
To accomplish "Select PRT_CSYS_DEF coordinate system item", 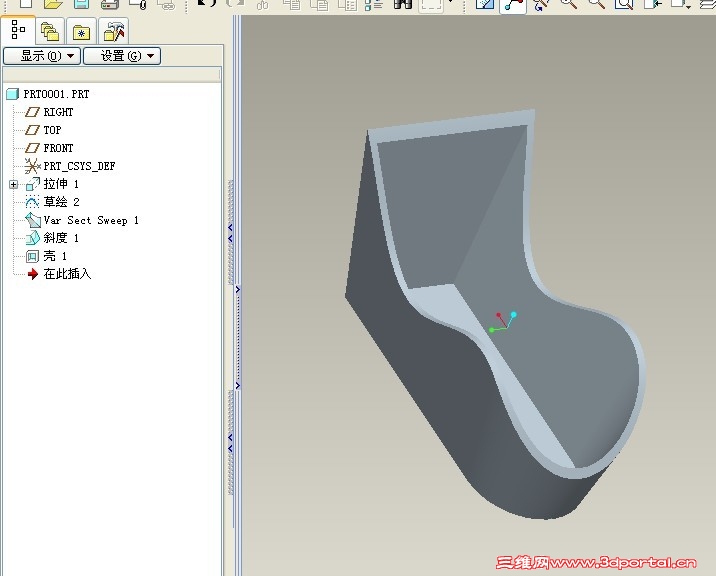I will click(x=70, y=166).
